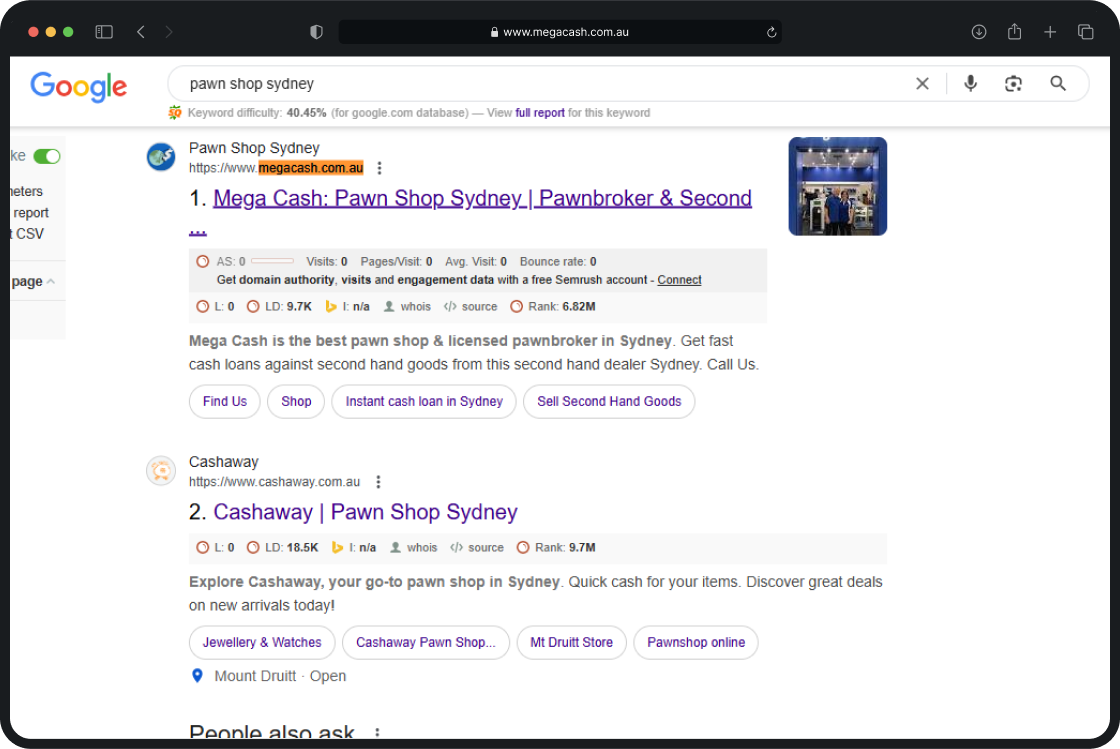Clear the search query with X icon
This screenshot has height=749, width=1120.
coord(922,84)
